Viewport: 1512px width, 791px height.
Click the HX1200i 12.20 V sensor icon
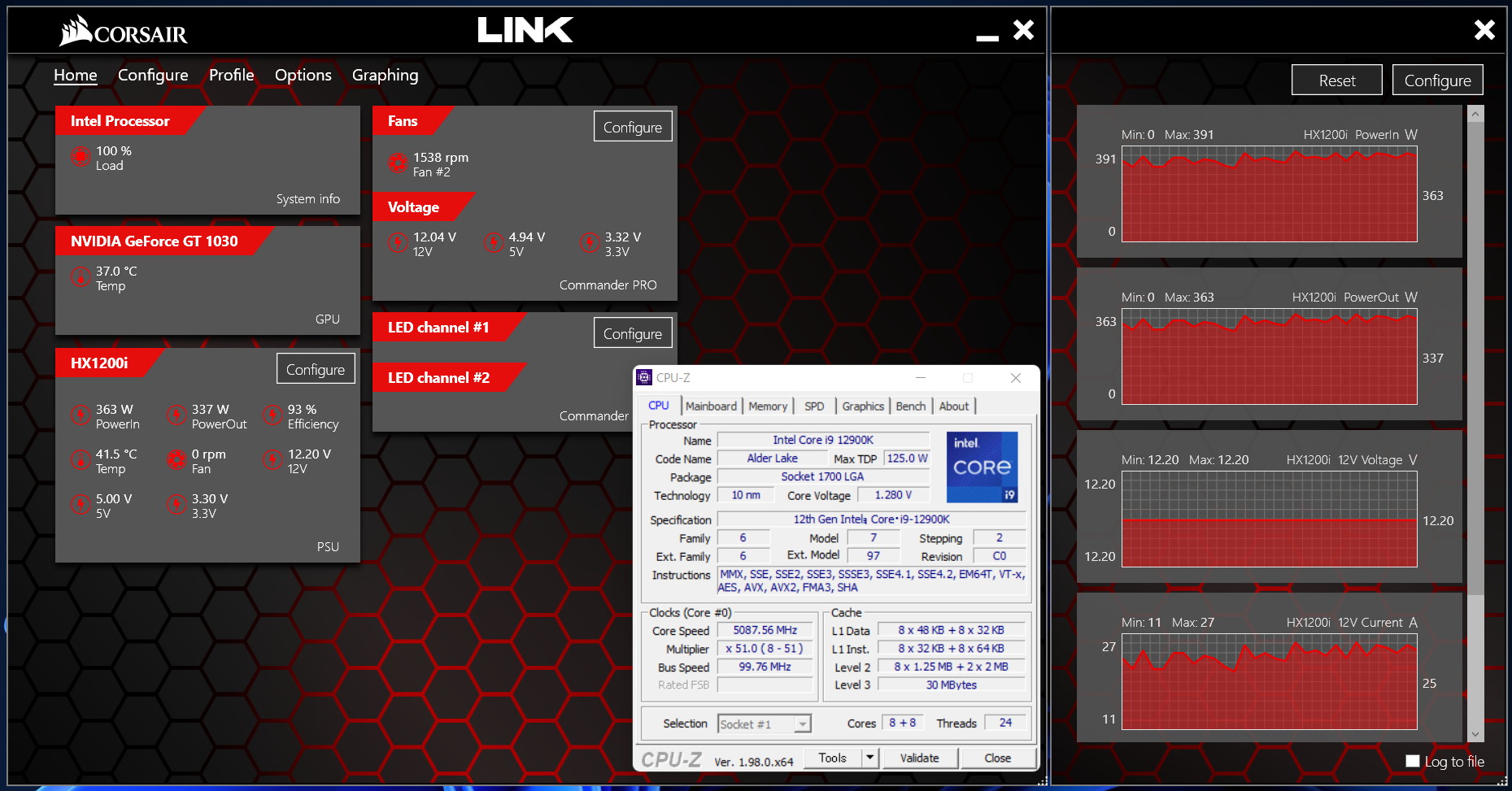[272, 459]
